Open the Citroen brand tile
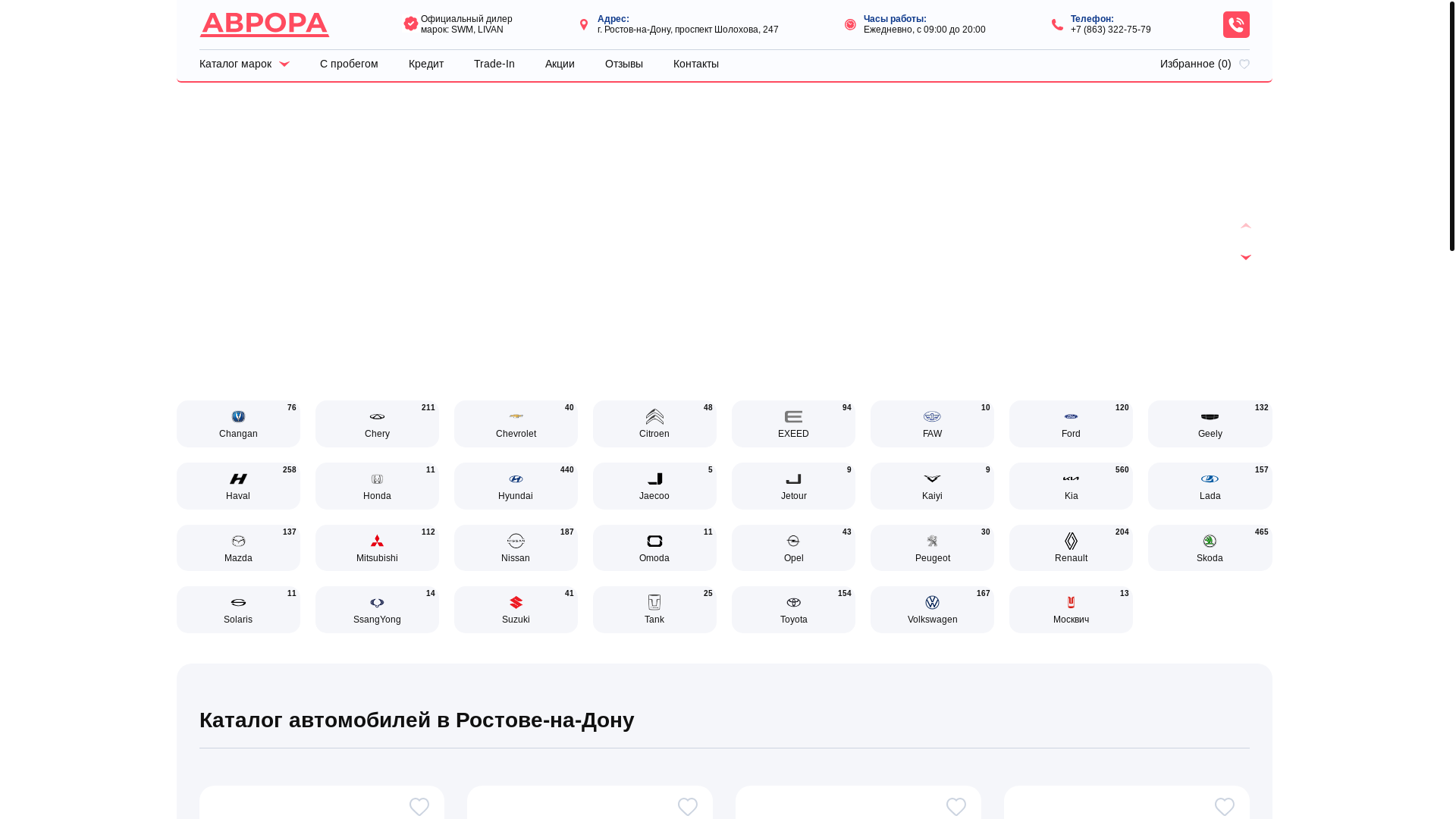This screenshot has height=819, width=1456. 654,424
